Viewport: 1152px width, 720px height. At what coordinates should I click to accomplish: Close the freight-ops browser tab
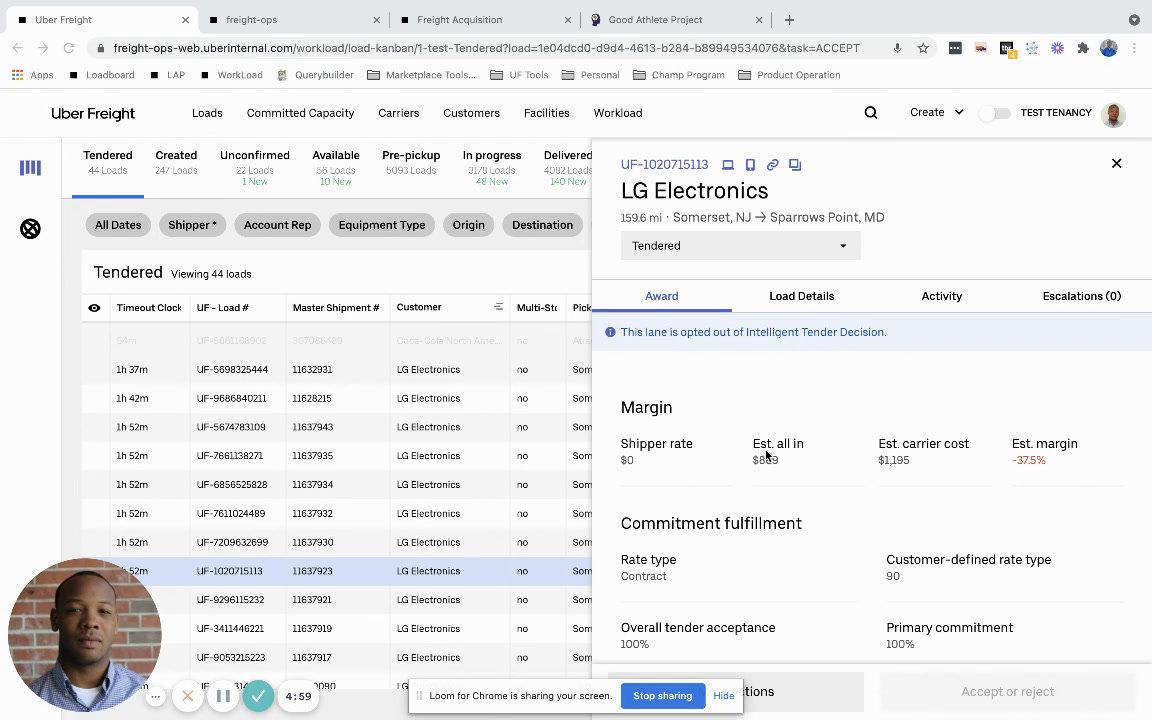pos(376,20)
